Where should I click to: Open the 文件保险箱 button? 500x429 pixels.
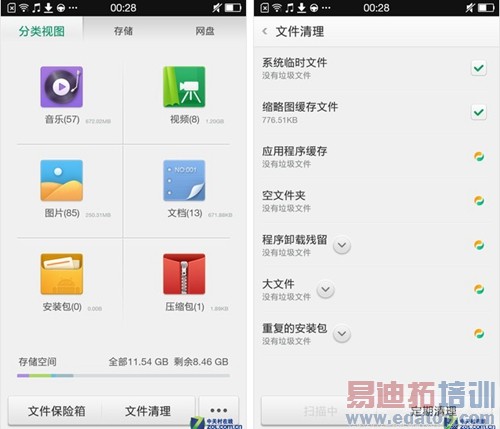coord(56,411)
